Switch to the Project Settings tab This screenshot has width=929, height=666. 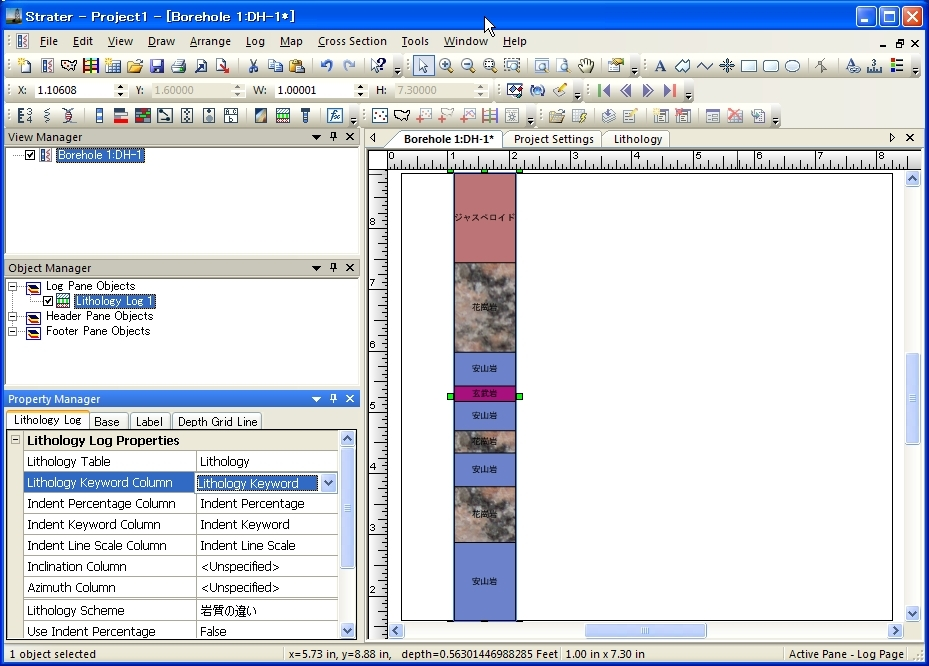(553, 139)
